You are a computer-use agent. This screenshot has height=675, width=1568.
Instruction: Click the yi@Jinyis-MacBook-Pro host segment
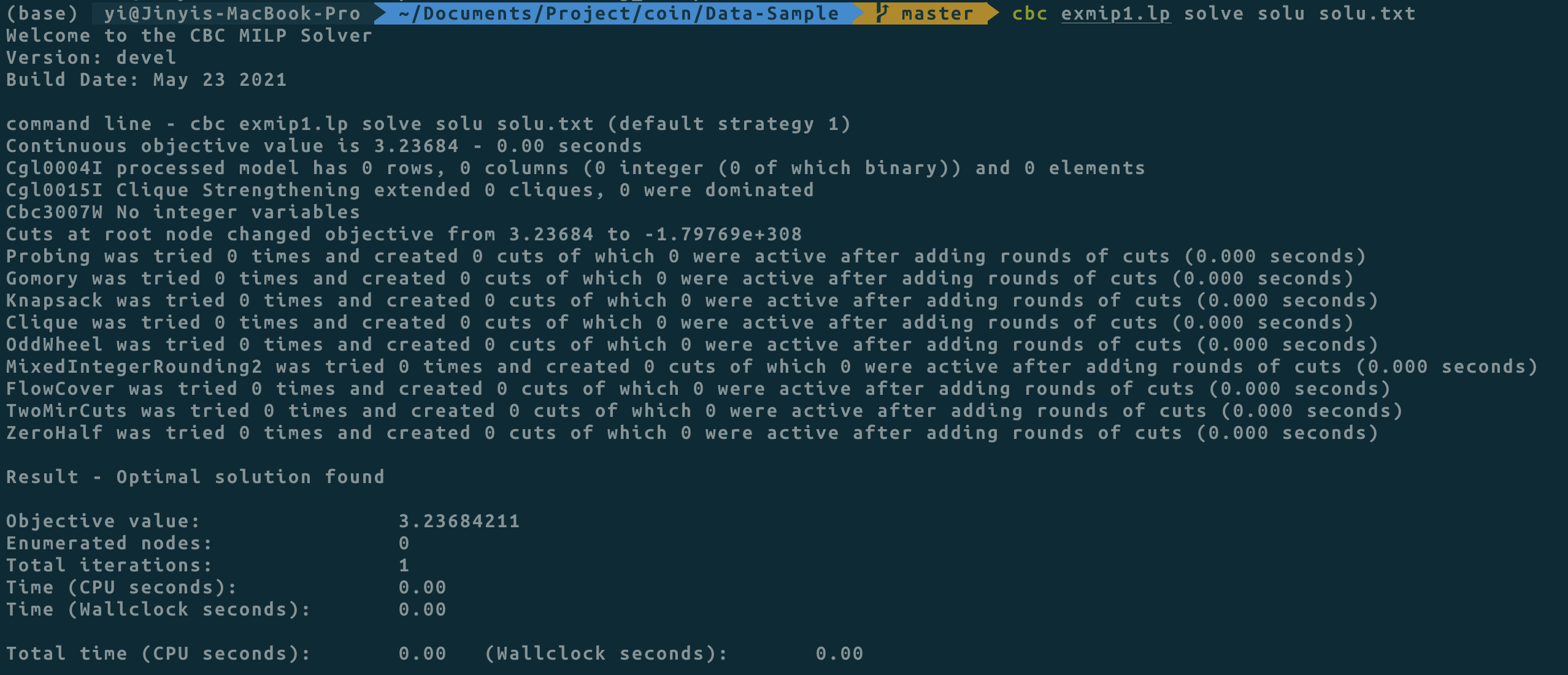(232, 13)
